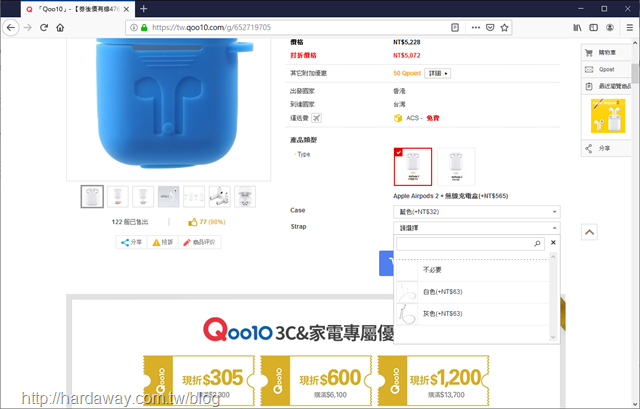640x409 pixels.
Task: Toggle reader view icon in address bar
Action: click(455, 27)
